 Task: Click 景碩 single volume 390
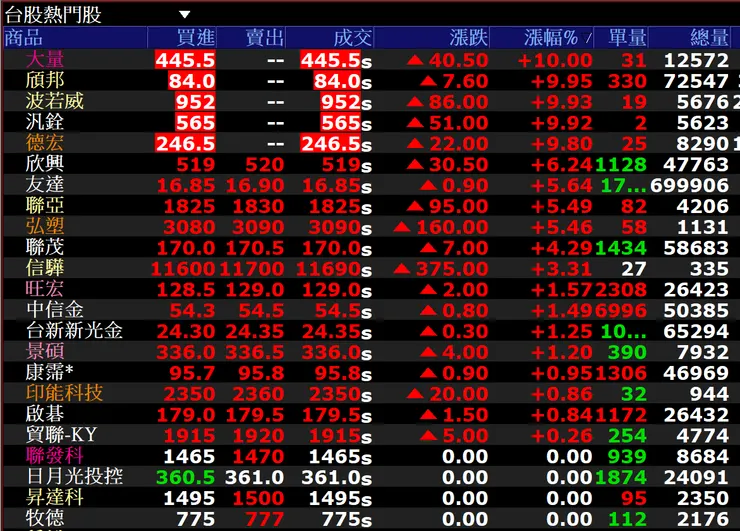(627, 353)
